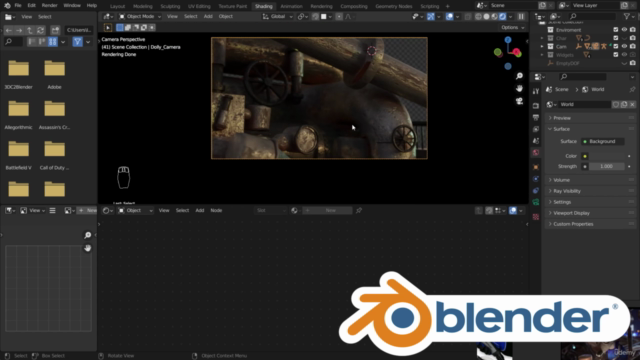
Task: Expand the Ray Visibility panel
Action: [590, 191]
